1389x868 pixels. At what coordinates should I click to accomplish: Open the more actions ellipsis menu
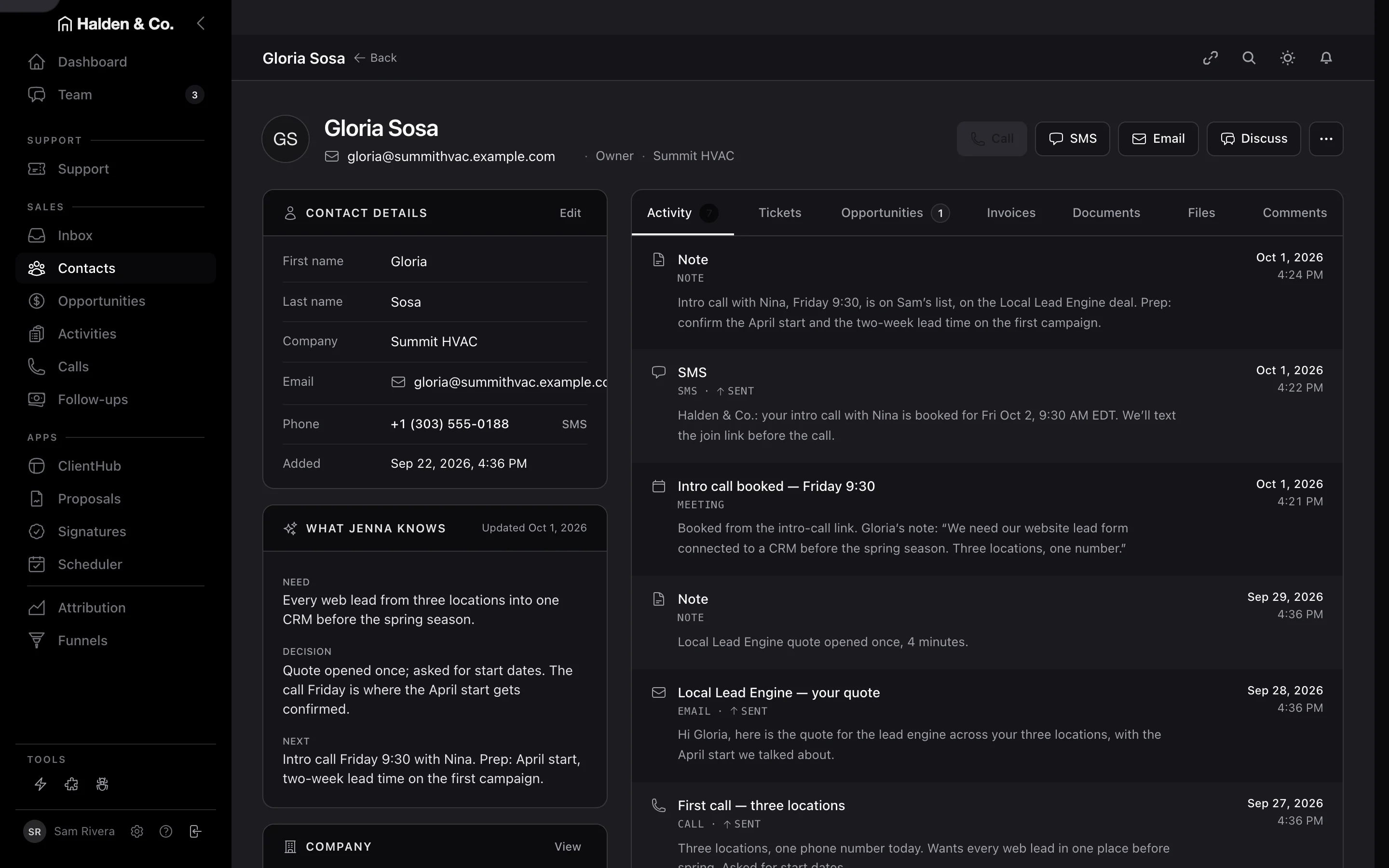tap(1326, 139)
